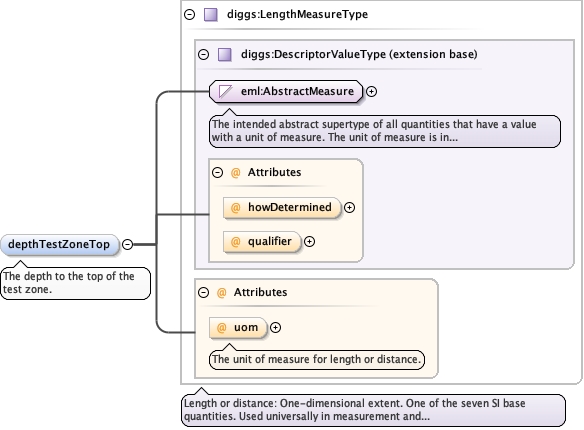Click the purple square icon beside diggs:DescriptorValueType

[225, 54]
